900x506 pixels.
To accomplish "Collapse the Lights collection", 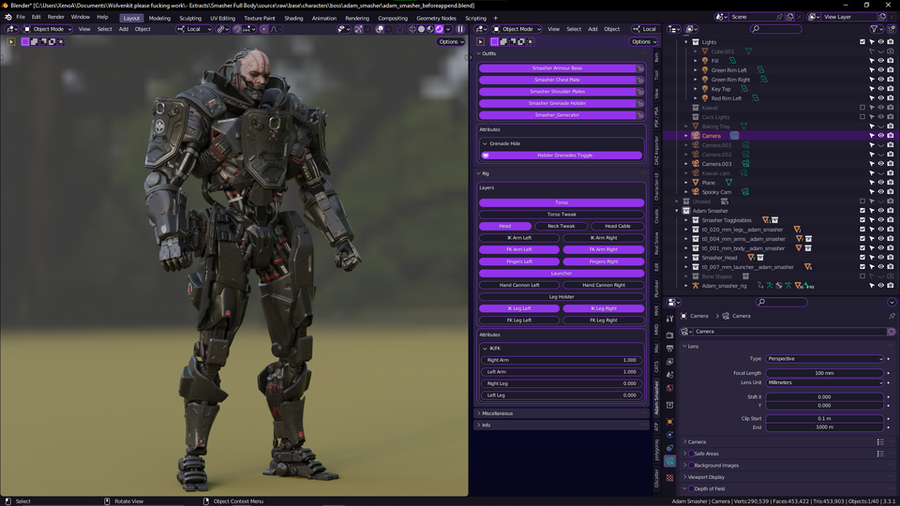I will (686, 42).
